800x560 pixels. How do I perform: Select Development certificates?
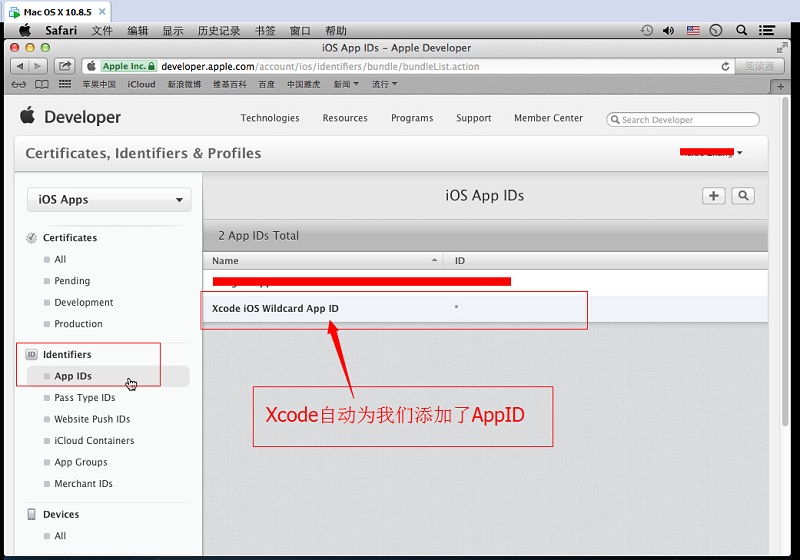pos(84,302)
